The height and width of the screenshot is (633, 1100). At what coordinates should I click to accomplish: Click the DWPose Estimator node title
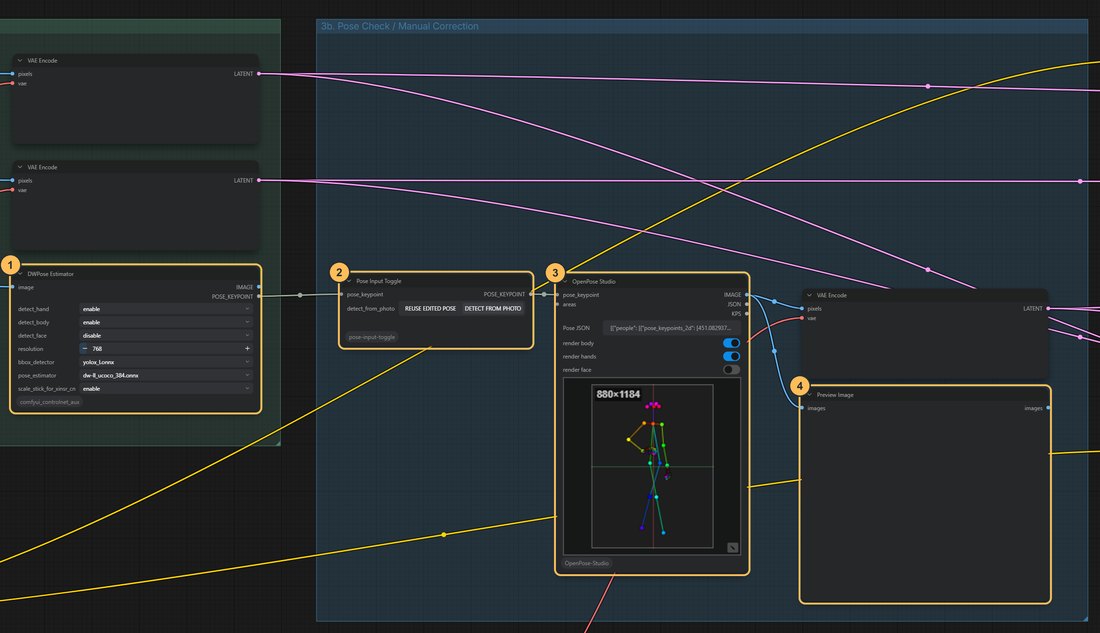pyautogui.click(x=51, y=274)
